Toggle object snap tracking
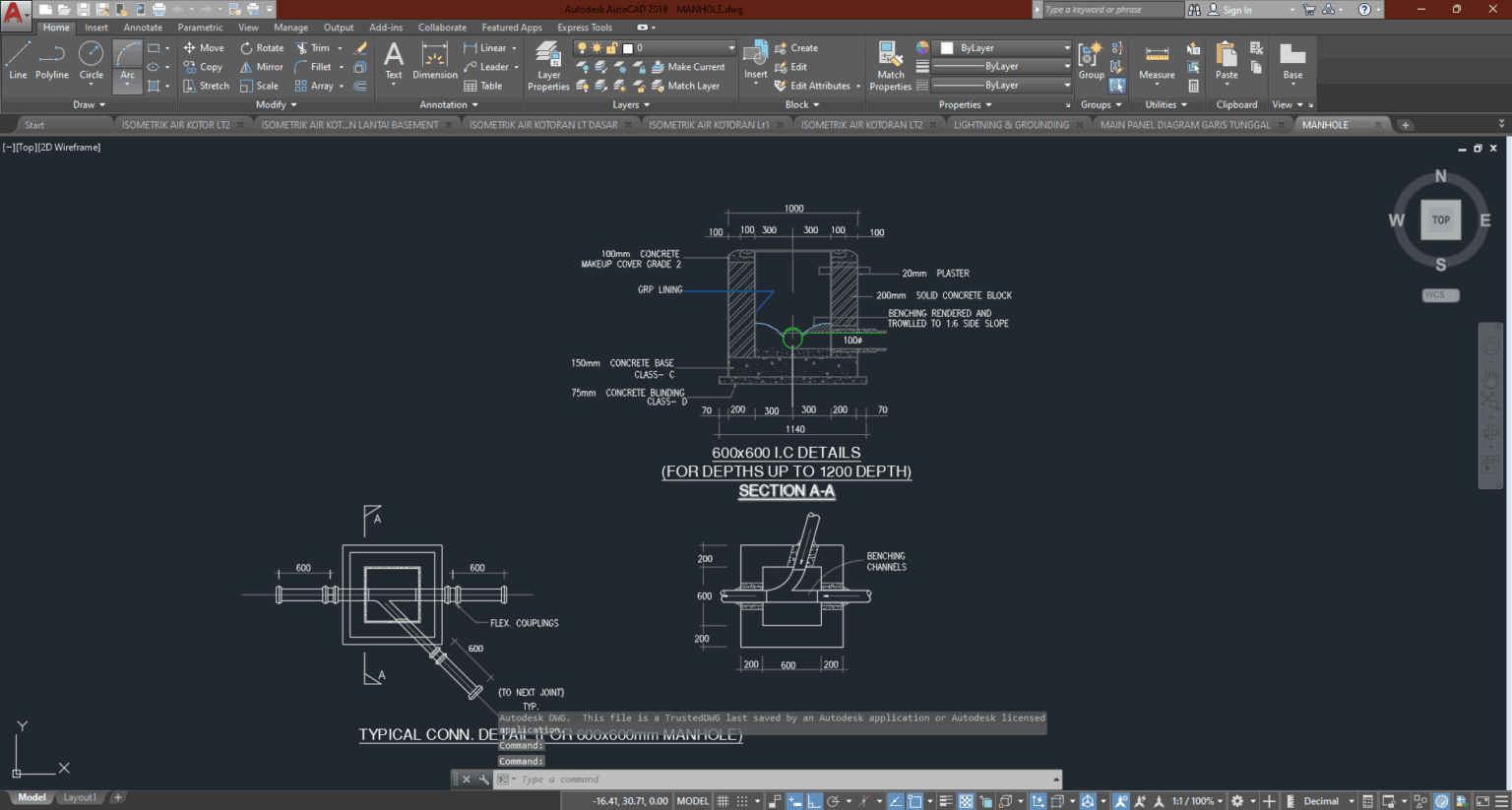Viewport: 1512px width, 810px height. tap(894, 800)
